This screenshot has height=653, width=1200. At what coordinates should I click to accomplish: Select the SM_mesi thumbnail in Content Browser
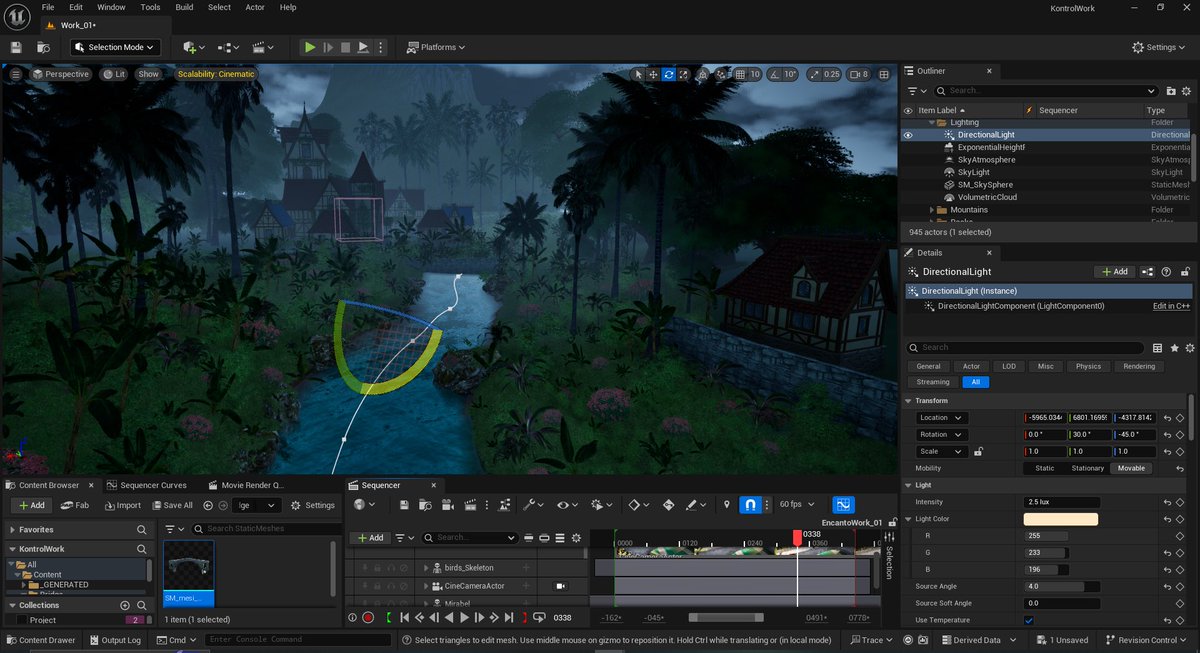[187, 570]
